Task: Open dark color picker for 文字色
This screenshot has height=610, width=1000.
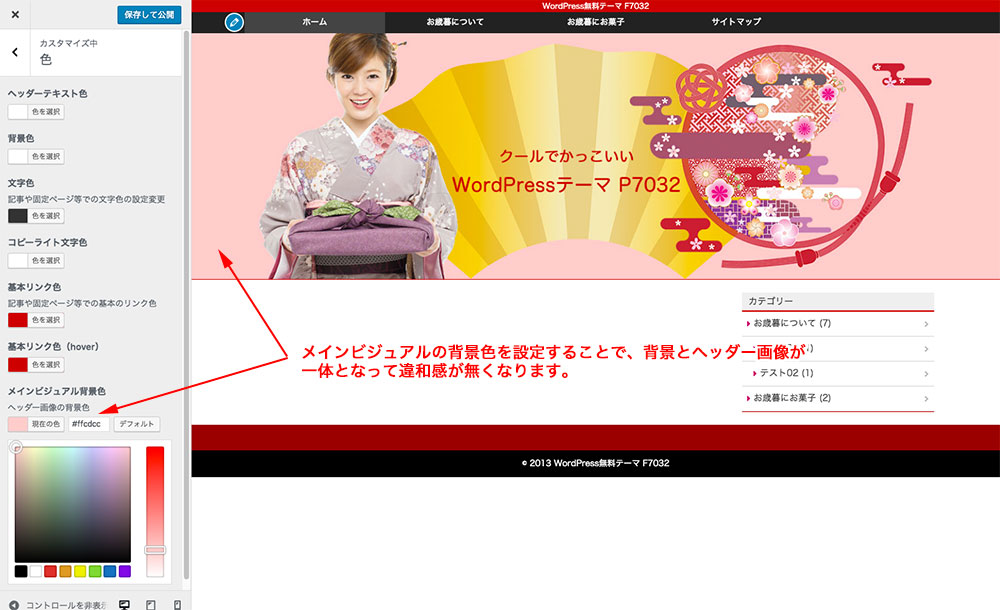Action: coord(36,216)
